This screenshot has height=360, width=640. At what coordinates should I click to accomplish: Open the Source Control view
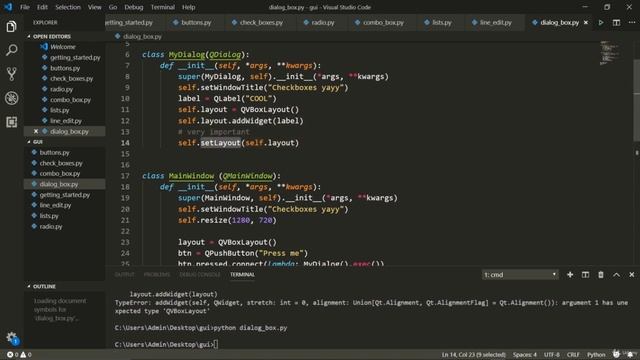coord(11,74)
